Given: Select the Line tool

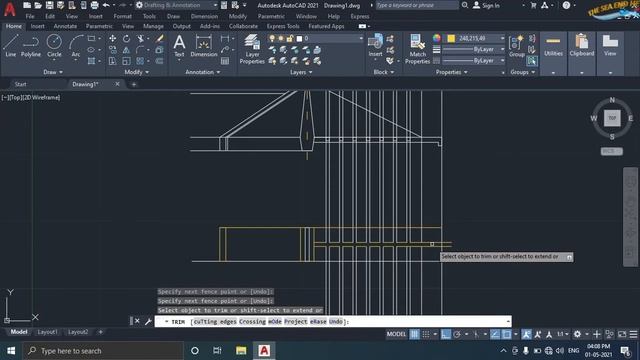Looking at the screenshot, I should (11, 46).
